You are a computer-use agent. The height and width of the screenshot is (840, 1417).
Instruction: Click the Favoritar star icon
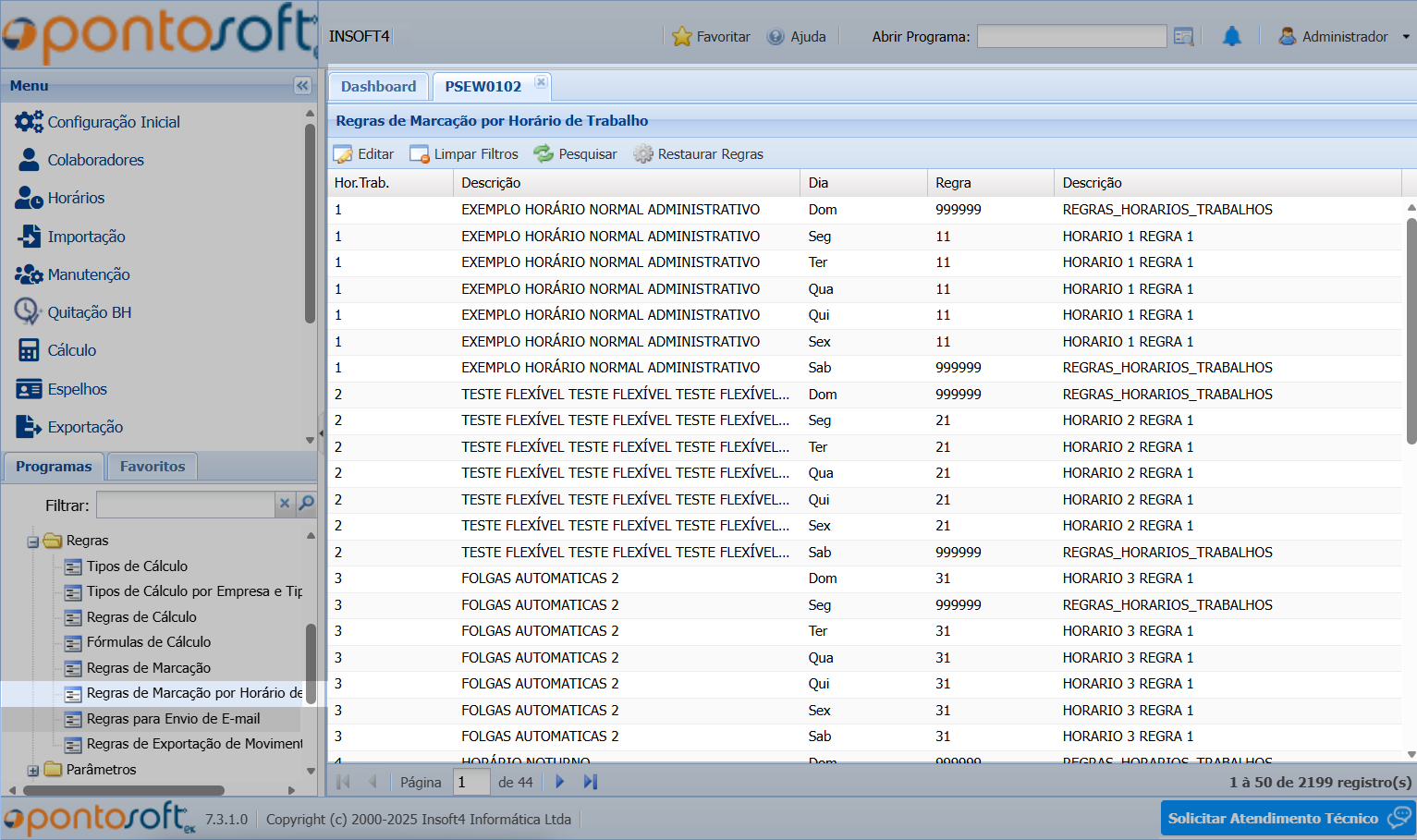[682, 37]
